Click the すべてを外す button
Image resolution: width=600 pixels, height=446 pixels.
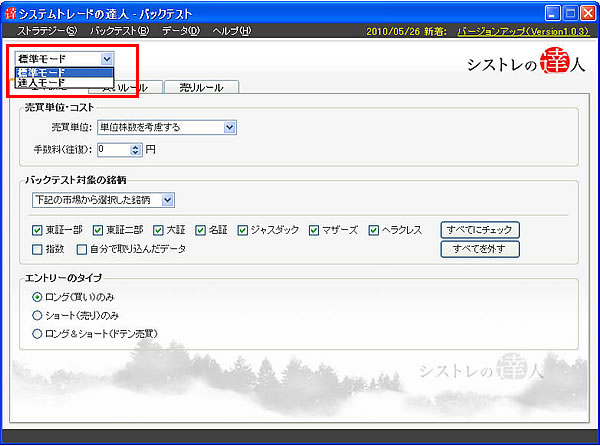[480, 249]
